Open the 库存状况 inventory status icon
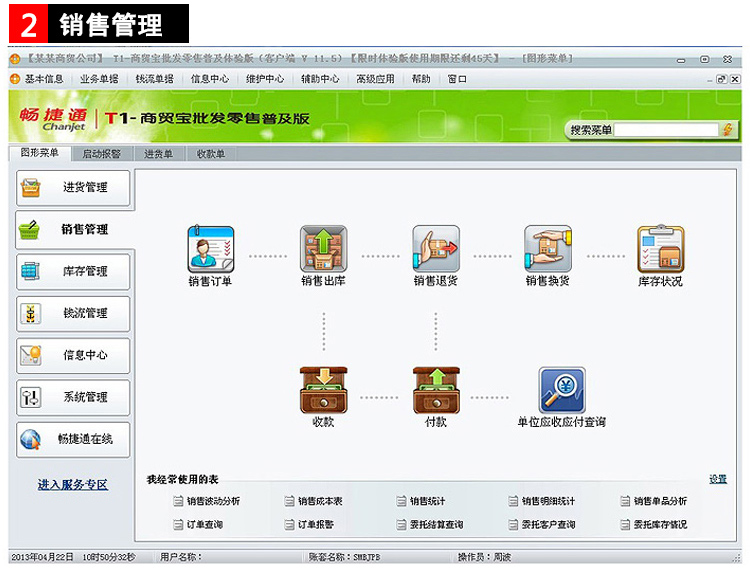This screenshot has height=570, width=750. tap(661, 249)
